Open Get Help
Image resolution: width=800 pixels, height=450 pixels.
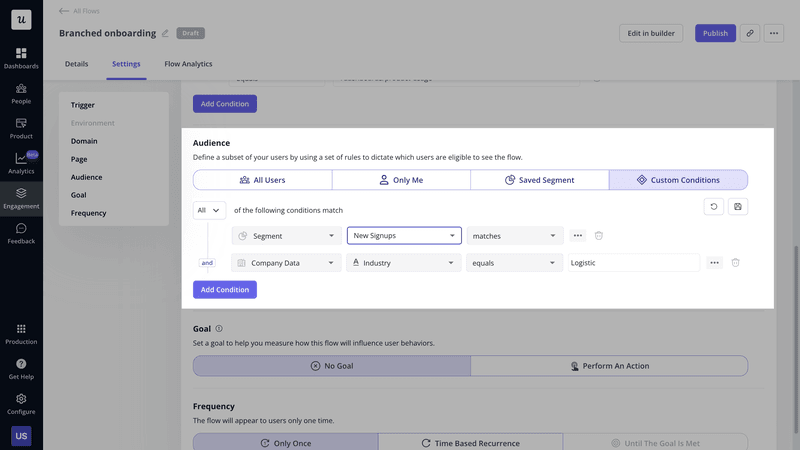21,369
